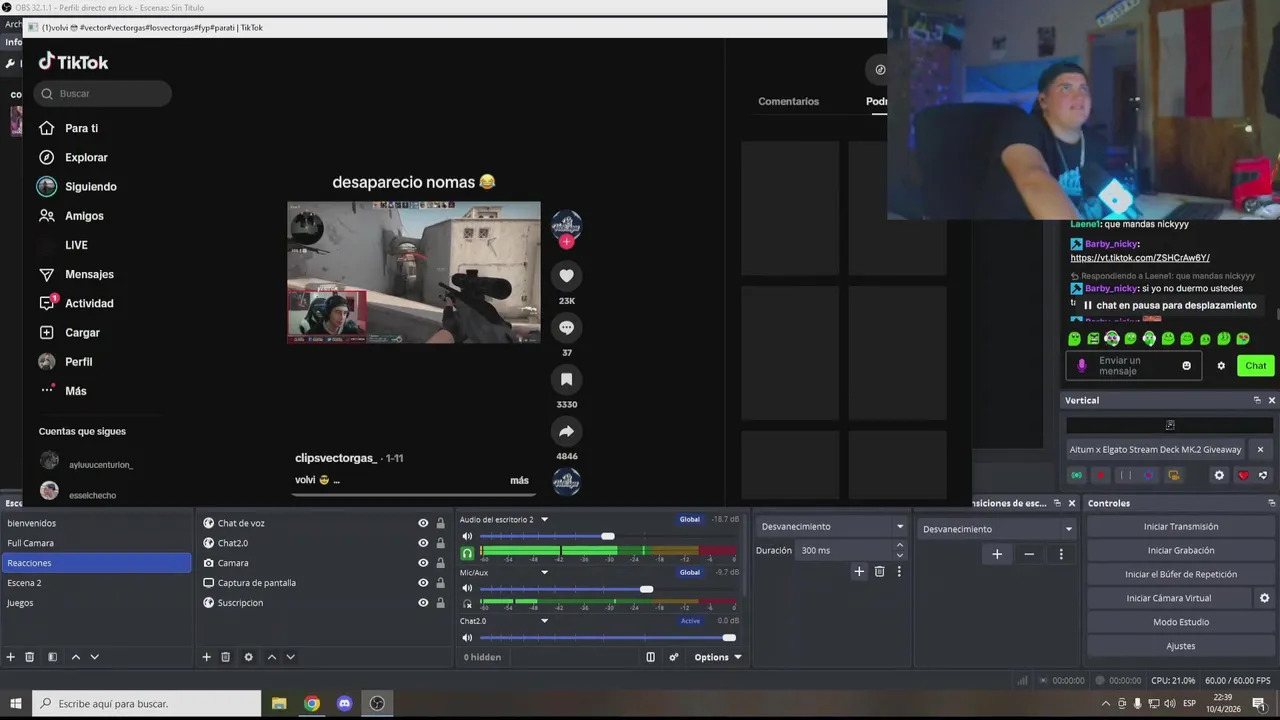Hide the Captura de pantalla source

click(423, 583)
